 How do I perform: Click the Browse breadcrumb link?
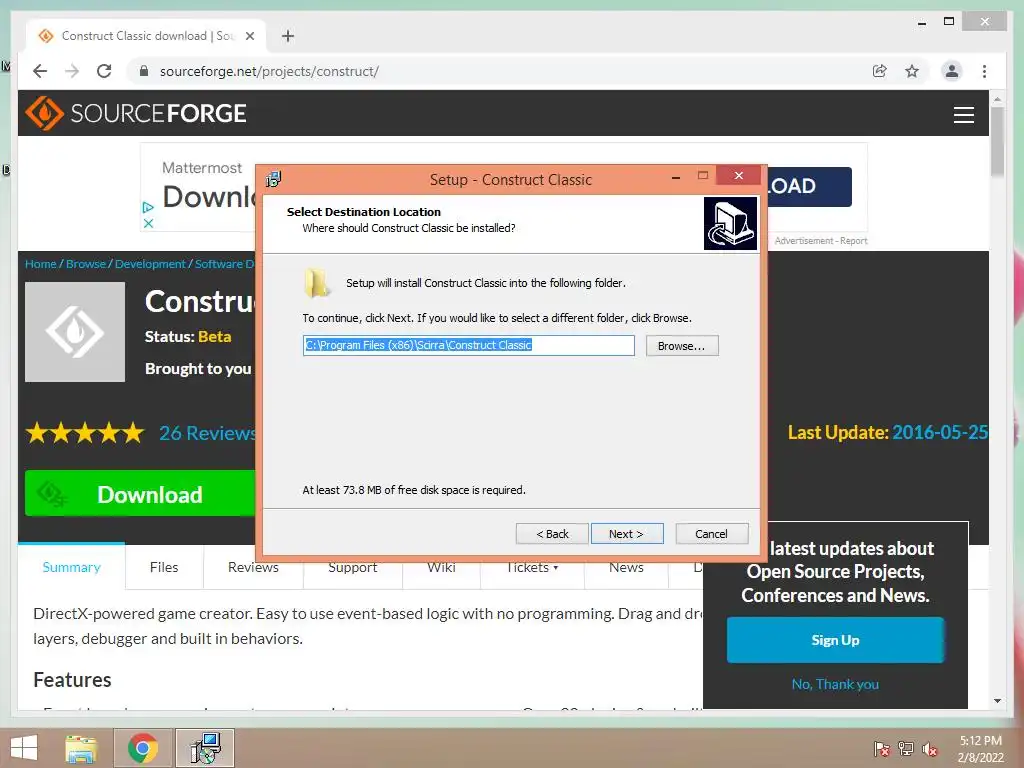pos(86,264)
